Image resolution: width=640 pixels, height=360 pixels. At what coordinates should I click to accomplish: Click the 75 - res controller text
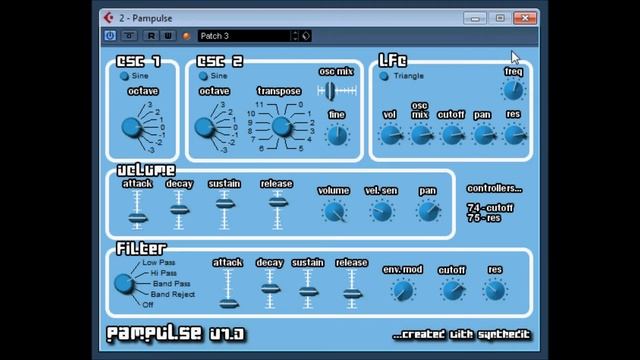(x=484, y=218)
